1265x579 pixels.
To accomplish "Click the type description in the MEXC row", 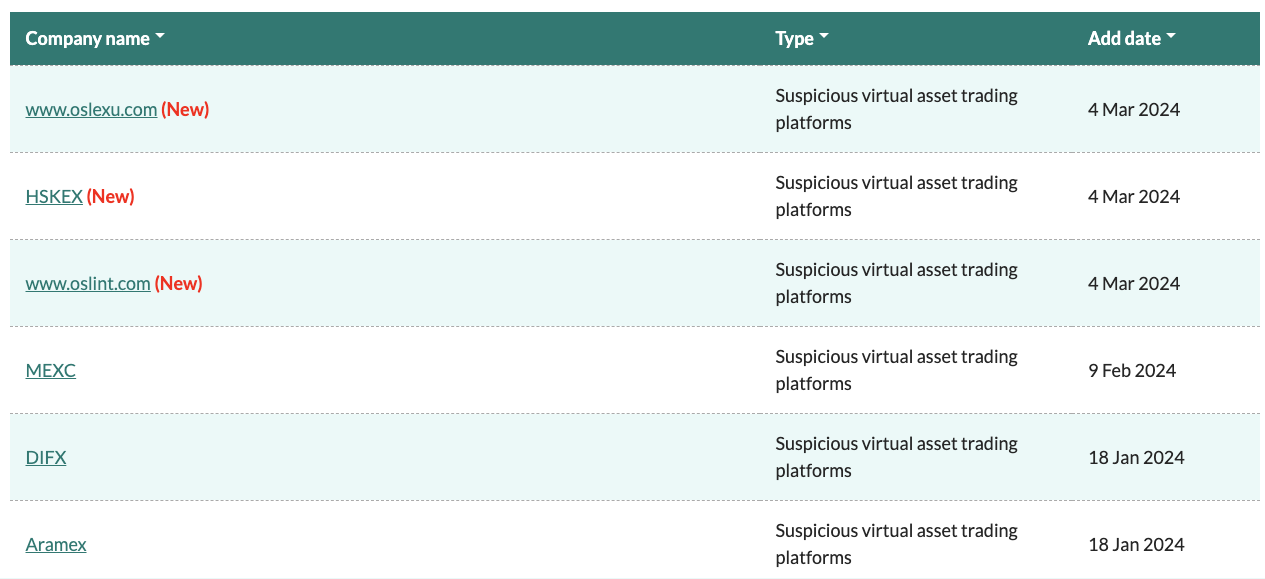I will point(896,370).
